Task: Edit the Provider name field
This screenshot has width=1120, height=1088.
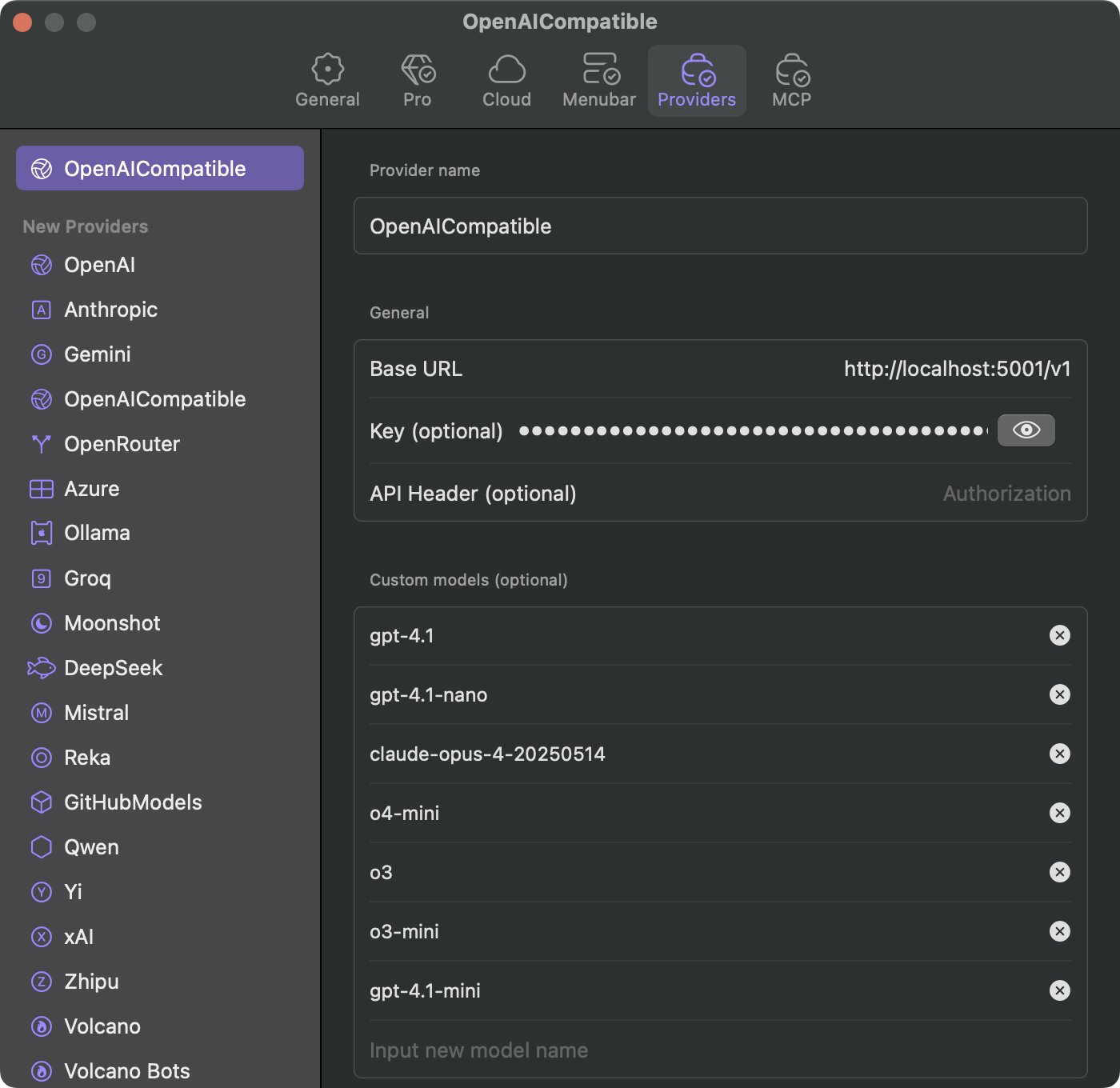Action: click(x=720, y=226)
